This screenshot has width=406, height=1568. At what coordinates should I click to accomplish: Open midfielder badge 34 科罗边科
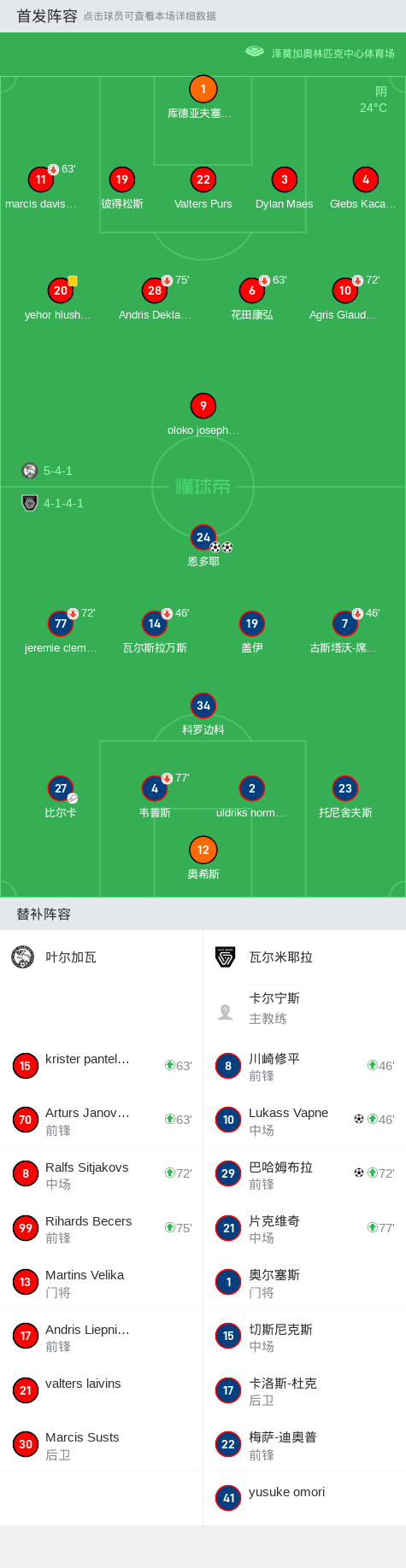click(x=203, y=705)
